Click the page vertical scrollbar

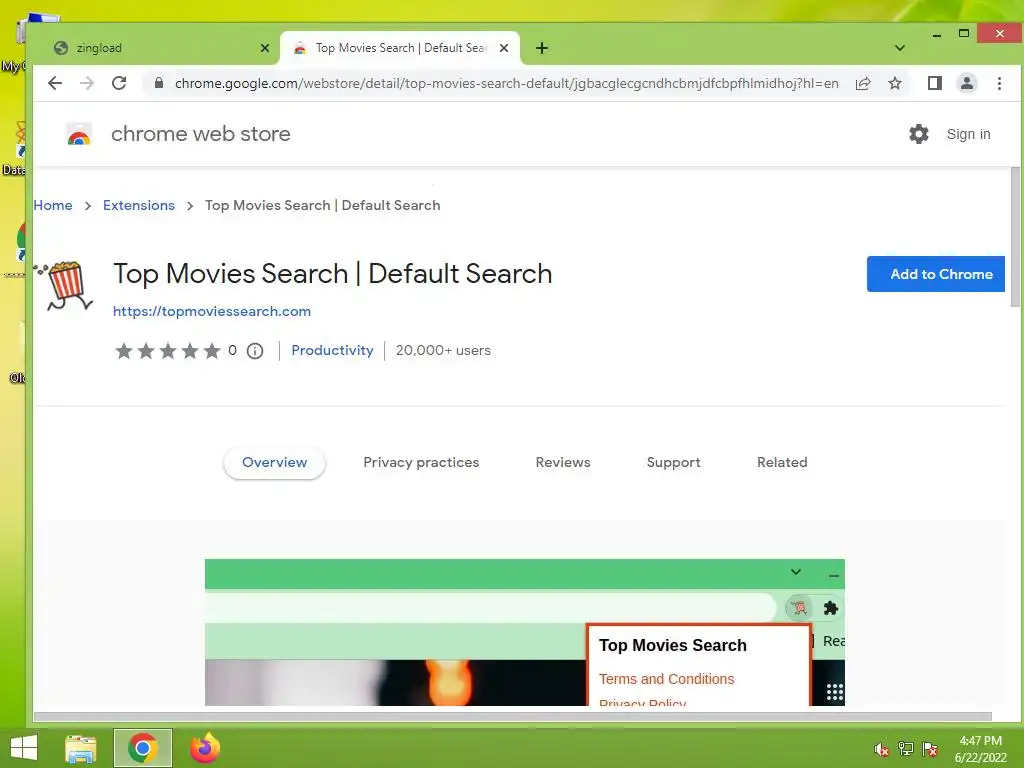(1016, 236)
